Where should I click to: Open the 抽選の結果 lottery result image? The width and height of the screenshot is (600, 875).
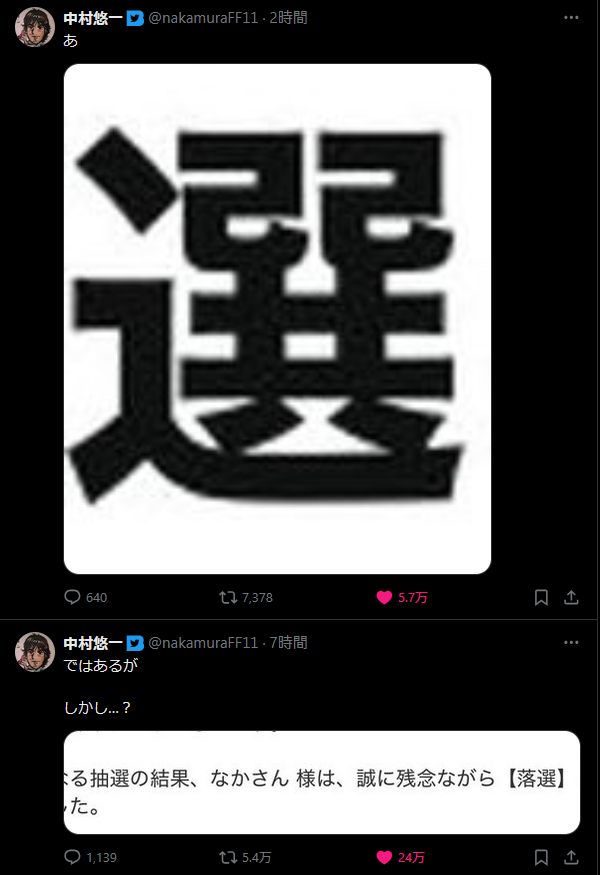tap(322, 782)
